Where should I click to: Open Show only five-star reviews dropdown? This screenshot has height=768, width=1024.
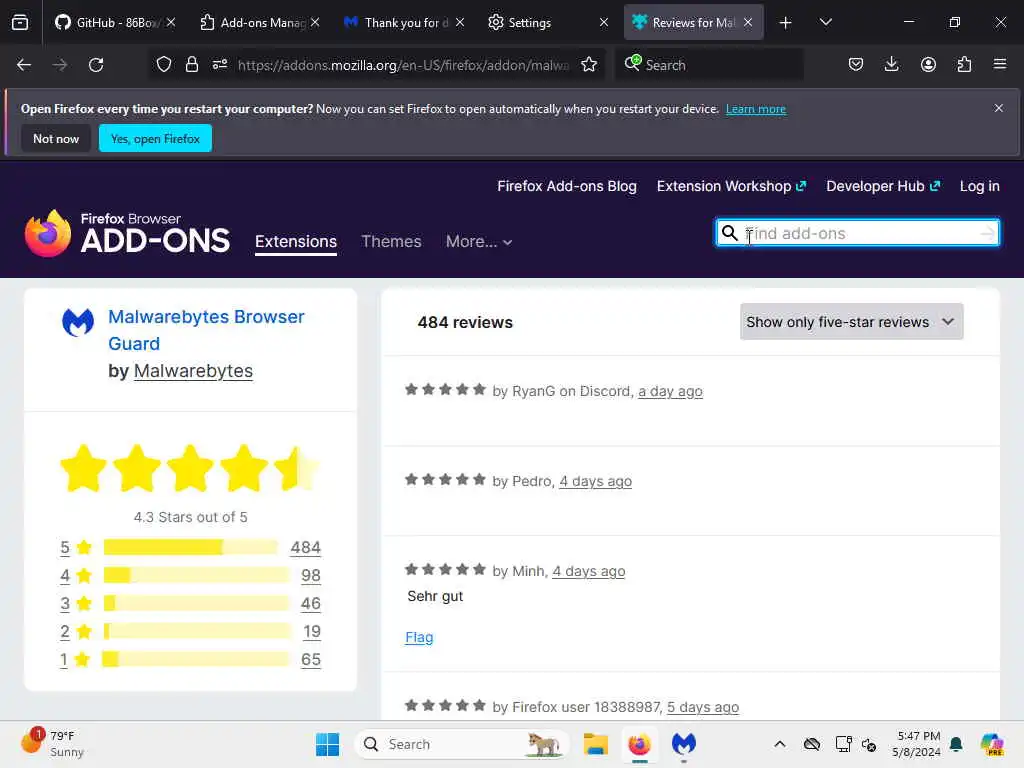[851, 322]
